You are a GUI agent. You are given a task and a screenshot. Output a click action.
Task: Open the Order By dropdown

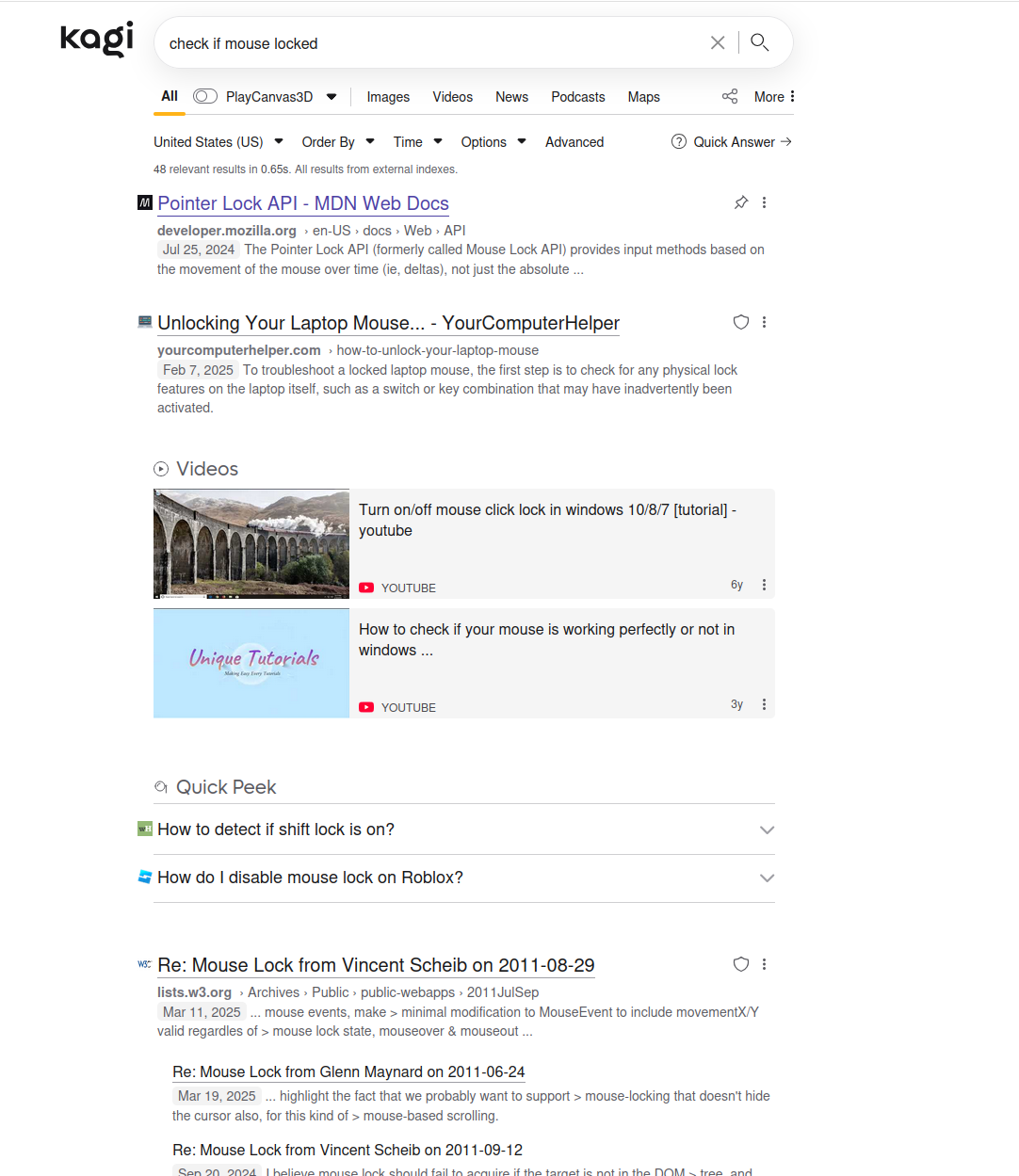(x=337, y=142)
